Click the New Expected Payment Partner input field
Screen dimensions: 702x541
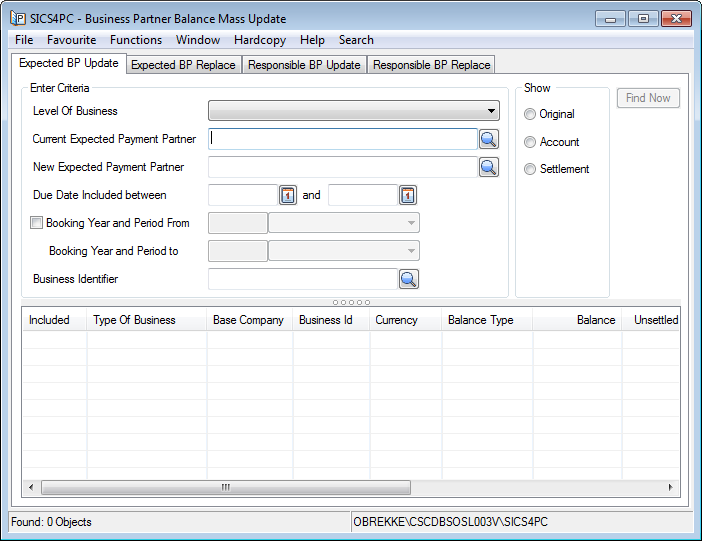pyautogui.click(x=341, y=167)
